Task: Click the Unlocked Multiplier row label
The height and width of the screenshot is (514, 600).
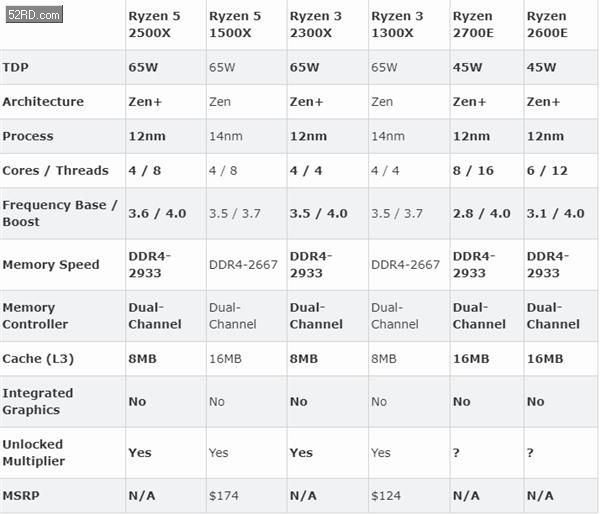Action: coord(34,453)
